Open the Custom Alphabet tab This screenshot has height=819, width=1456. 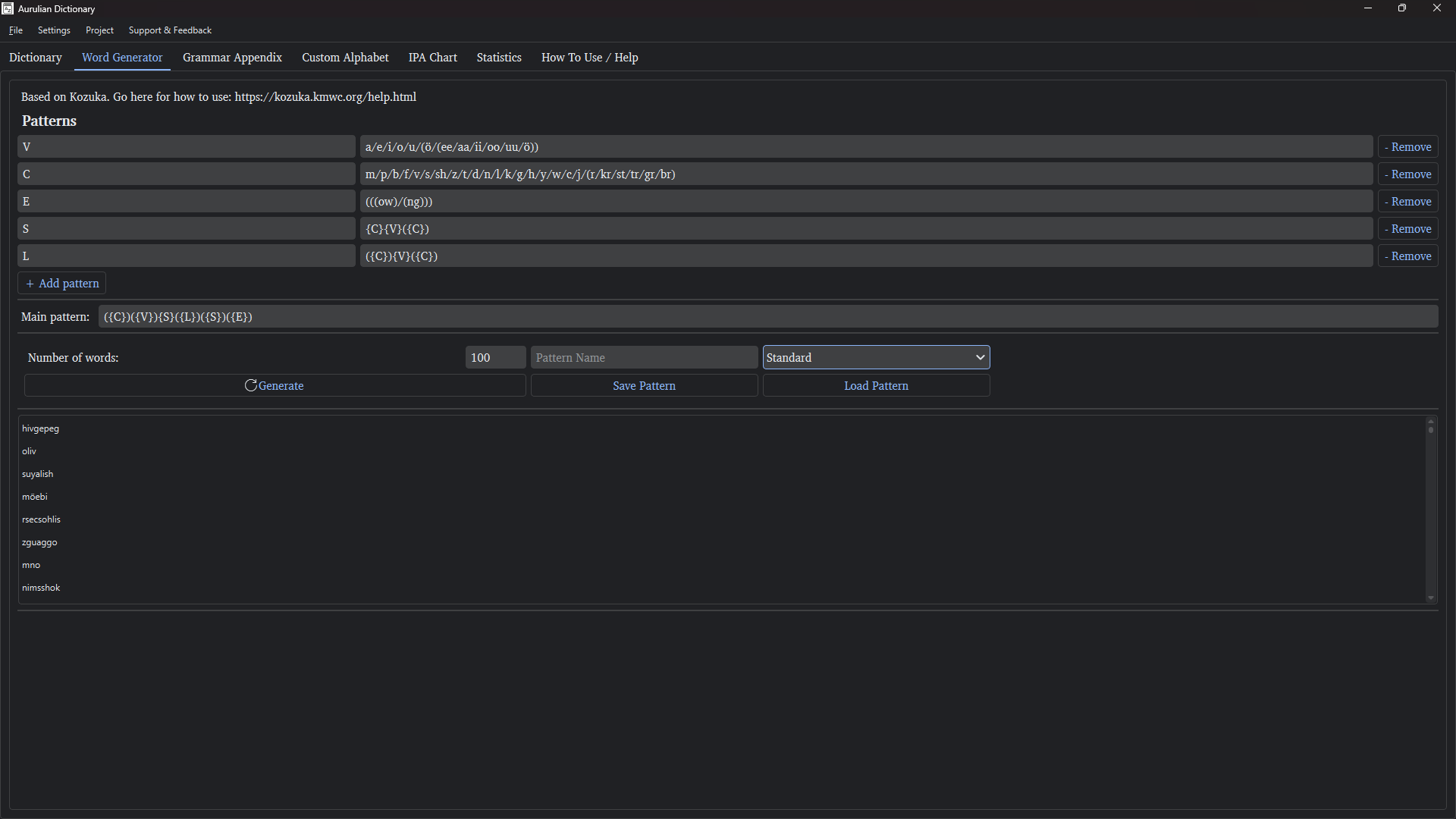(345, 58)
